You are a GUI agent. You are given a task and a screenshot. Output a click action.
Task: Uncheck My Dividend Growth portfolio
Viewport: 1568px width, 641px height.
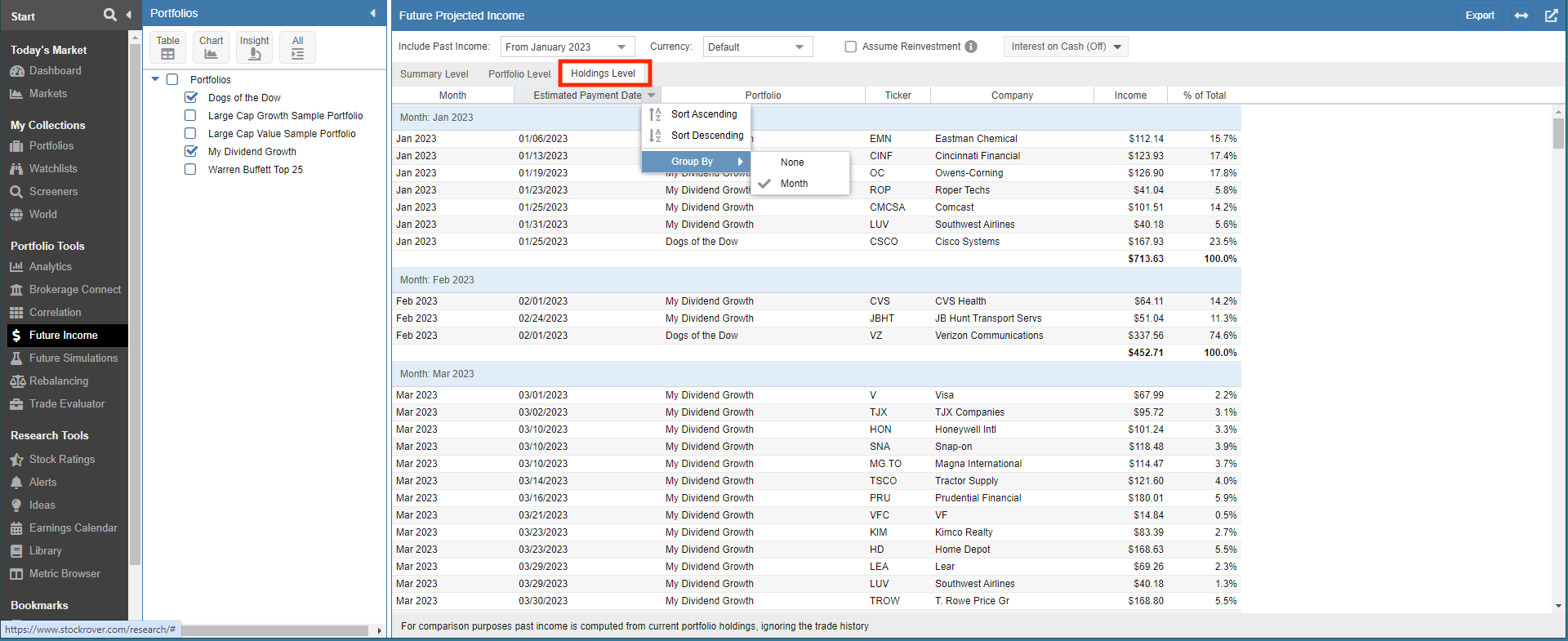pyautogui.click(x=191, y=151)
